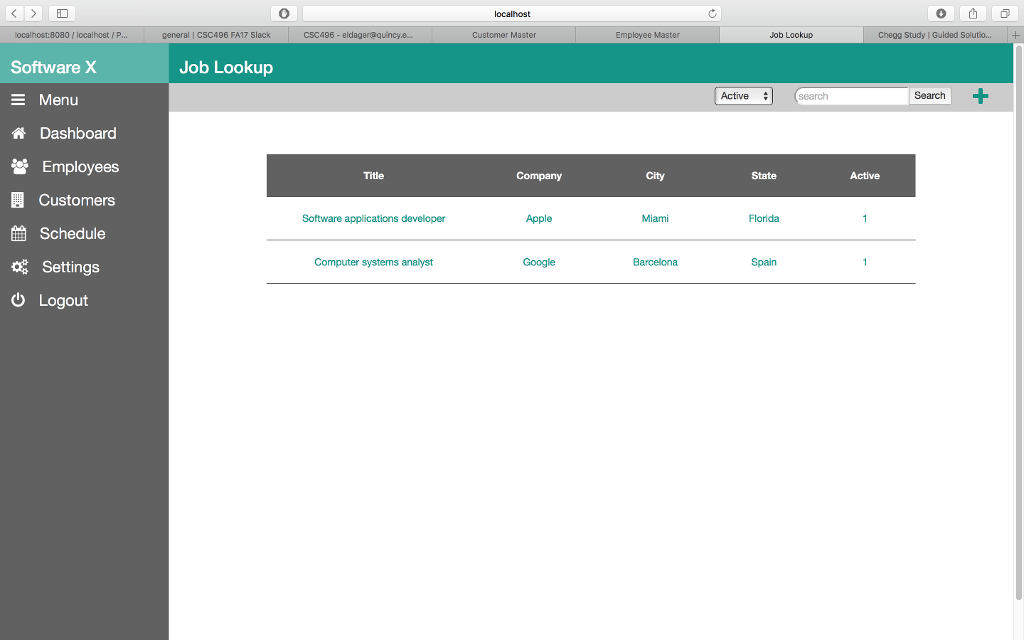Click the Logout power icon

coord(18,300)
